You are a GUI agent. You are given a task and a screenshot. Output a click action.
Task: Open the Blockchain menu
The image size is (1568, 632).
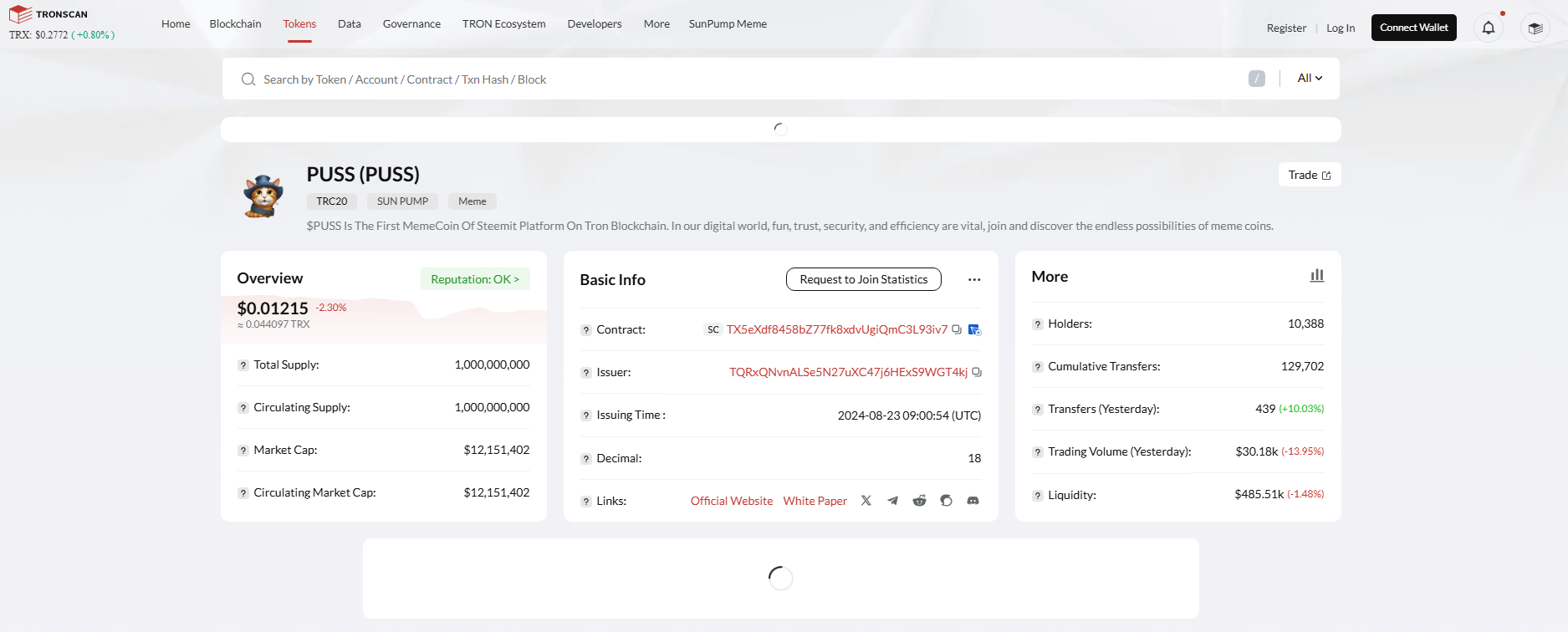click(235, 23)
